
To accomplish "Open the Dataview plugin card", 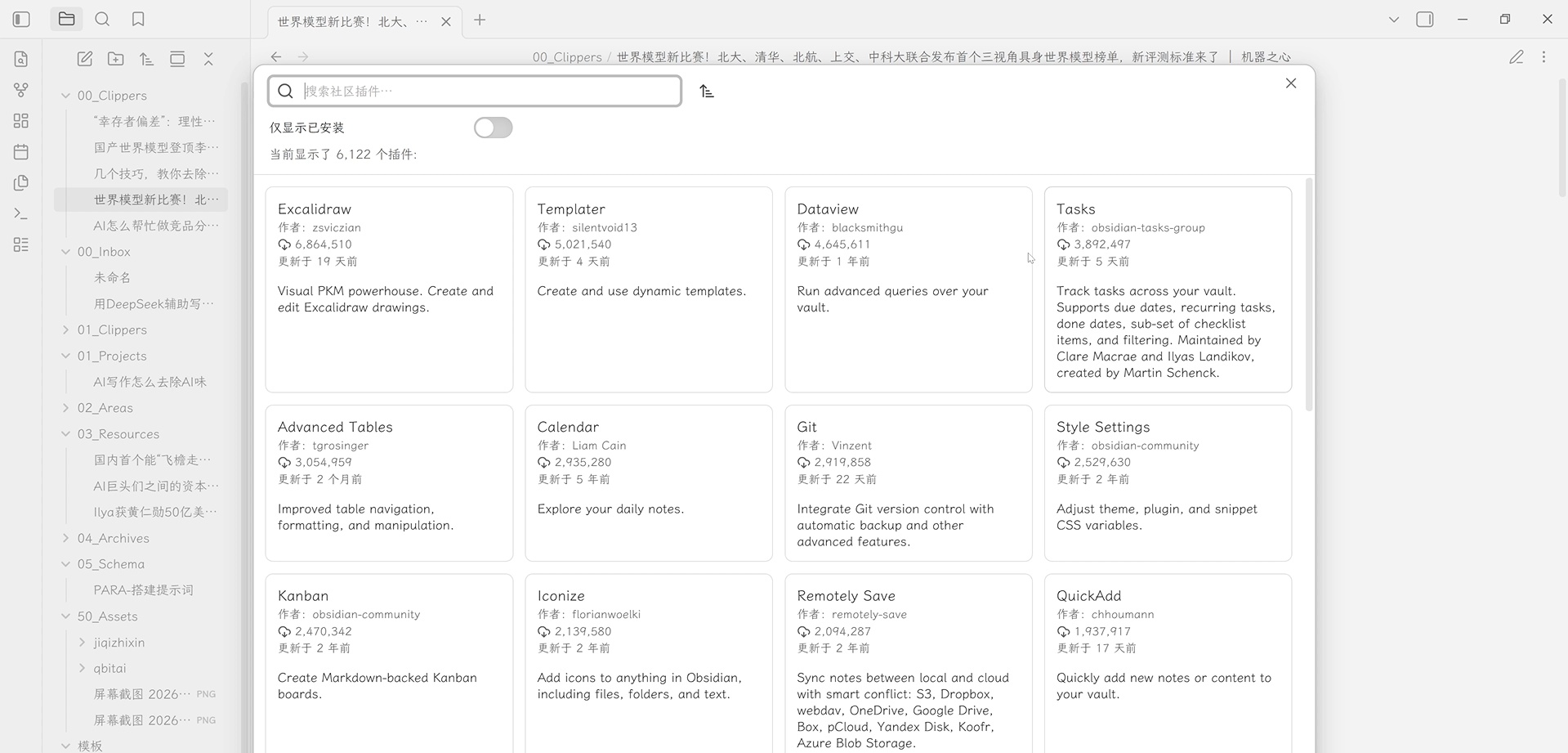I will pyautogui.click(x=909, y=289).
